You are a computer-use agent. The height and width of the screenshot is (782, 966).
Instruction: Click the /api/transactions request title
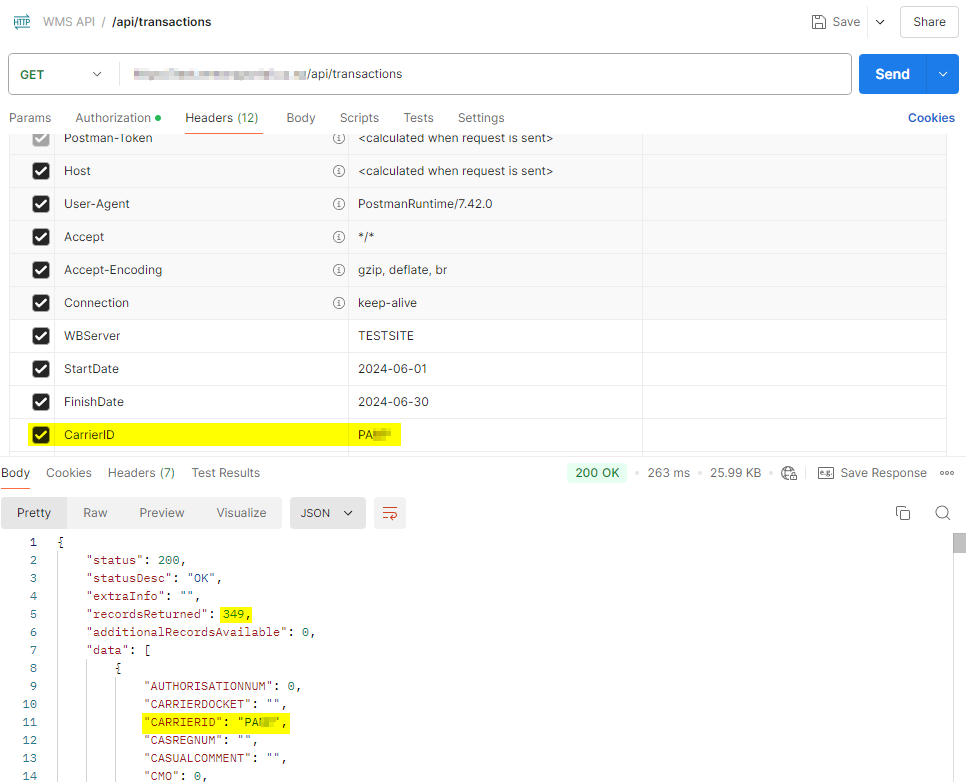[161, 22]
